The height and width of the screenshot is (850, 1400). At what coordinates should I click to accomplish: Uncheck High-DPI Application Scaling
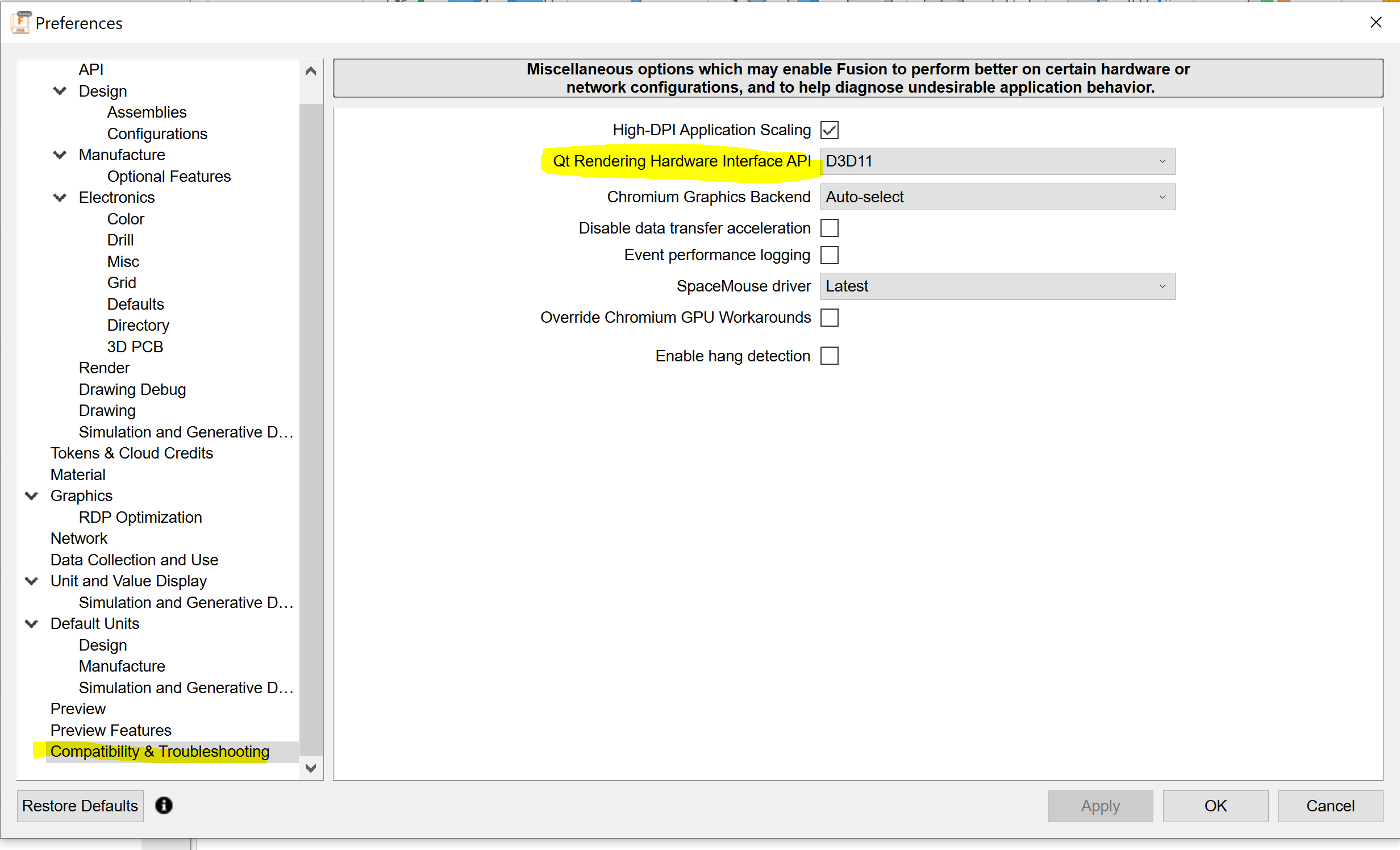829,130
